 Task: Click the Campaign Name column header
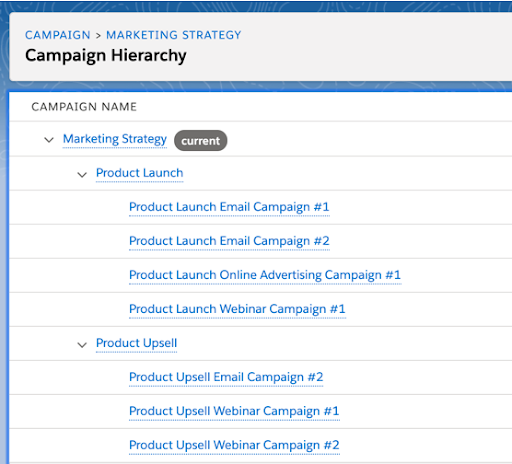click(x=84, y=107)
